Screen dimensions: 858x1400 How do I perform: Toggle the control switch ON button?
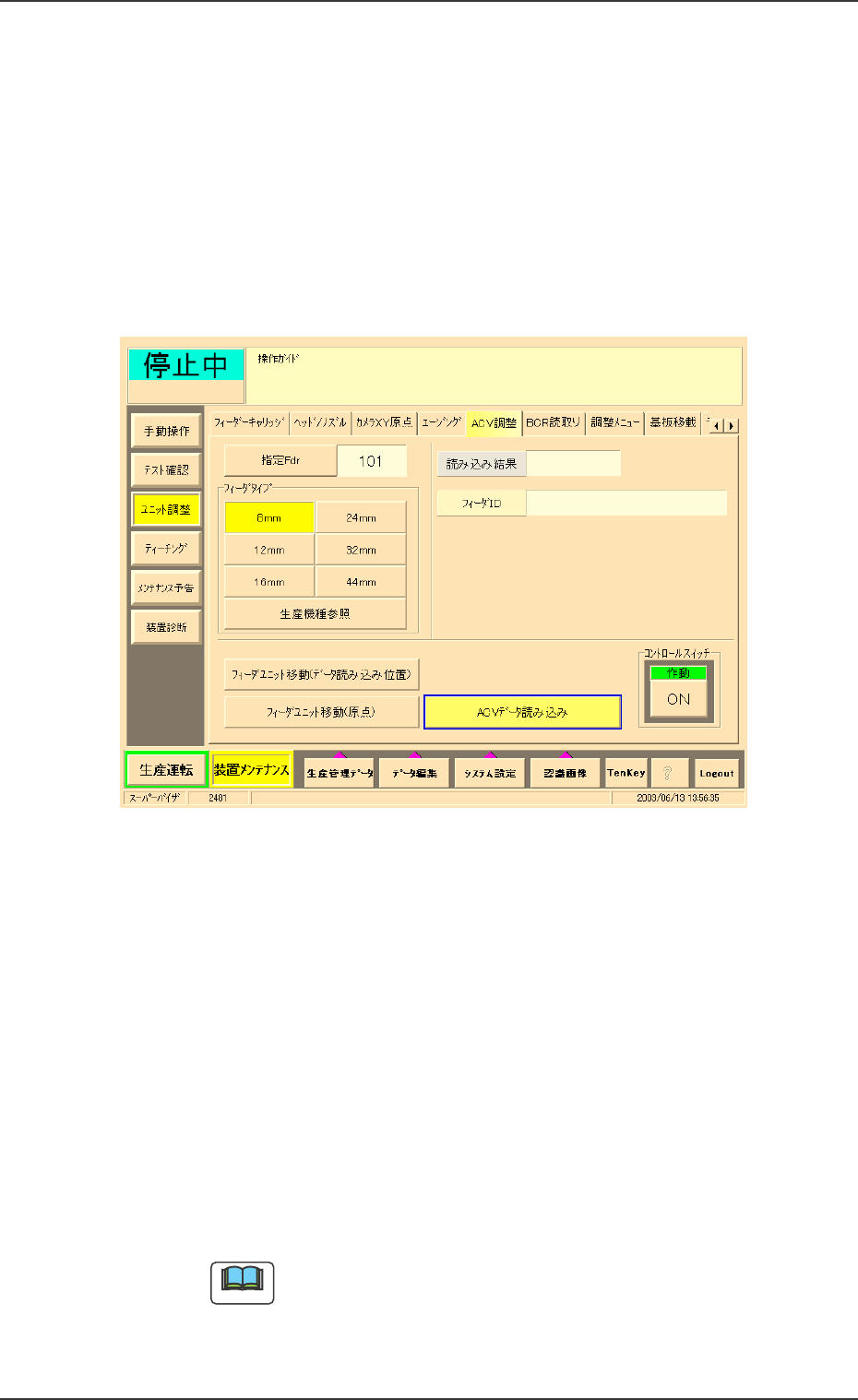point(678,699)
